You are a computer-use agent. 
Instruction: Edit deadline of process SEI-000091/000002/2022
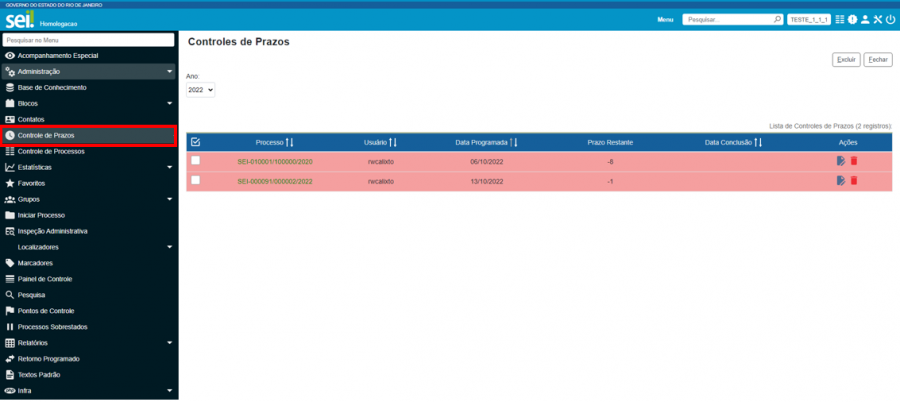841,180
